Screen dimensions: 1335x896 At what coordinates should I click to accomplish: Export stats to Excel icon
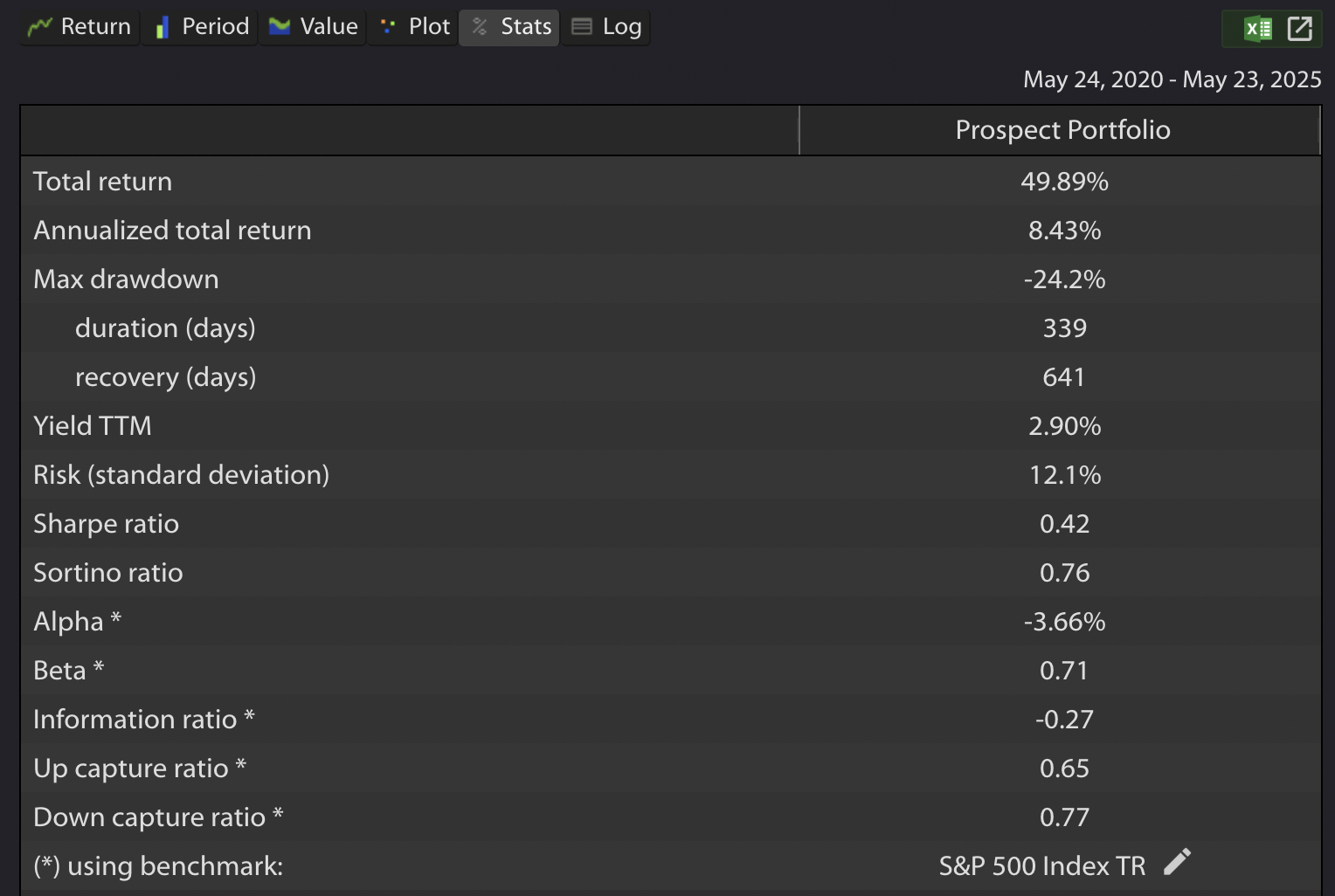point(1258,29)
